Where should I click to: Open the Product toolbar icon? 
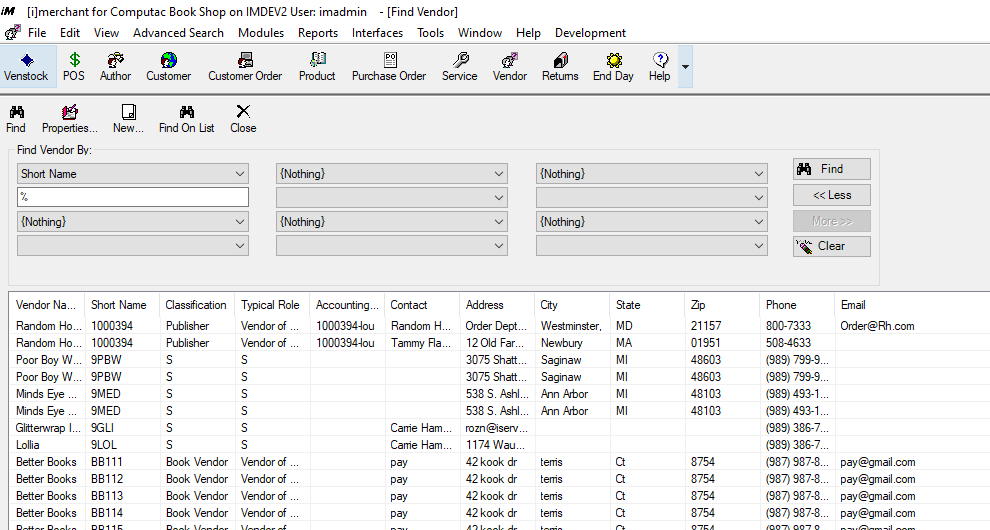click(x=317, y=67)
